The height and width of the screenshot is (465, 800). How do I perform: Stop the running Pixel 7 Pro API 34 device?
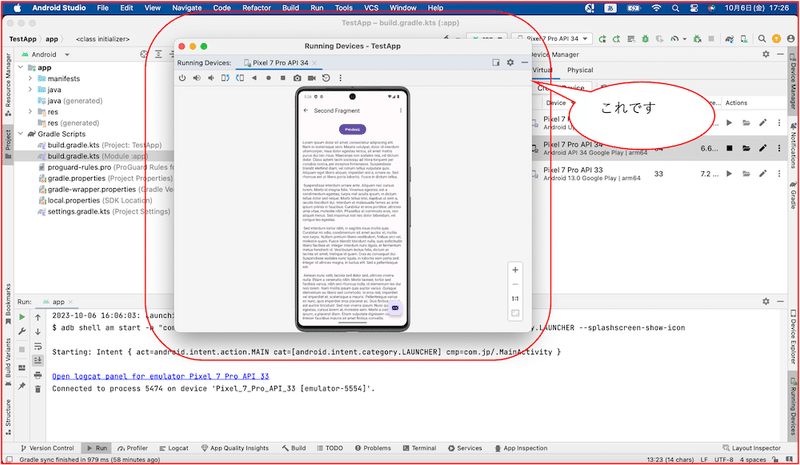[730, 148]
